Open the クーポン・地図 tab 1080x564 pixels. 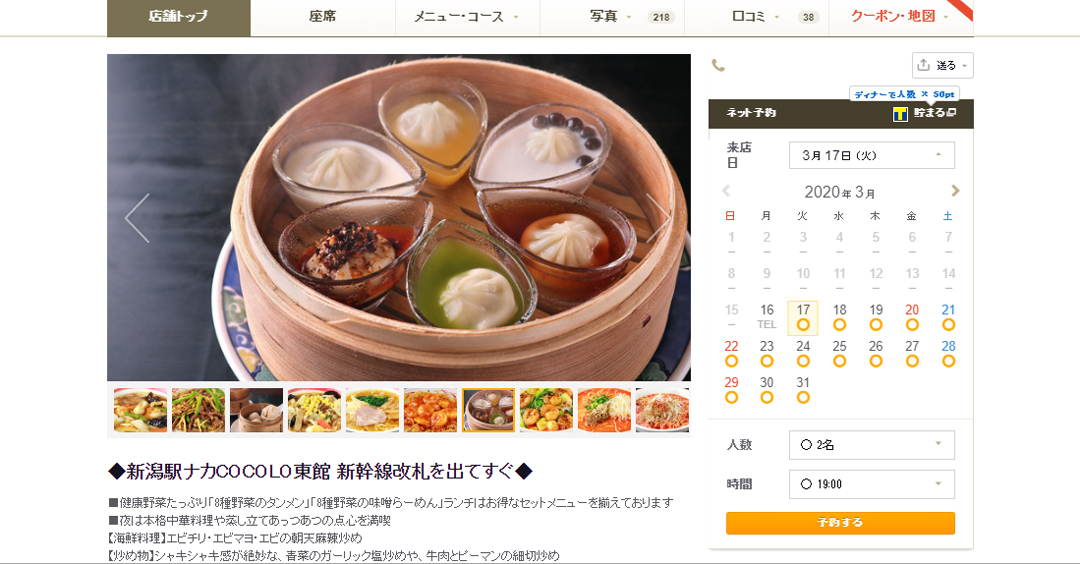pos(901,17)
